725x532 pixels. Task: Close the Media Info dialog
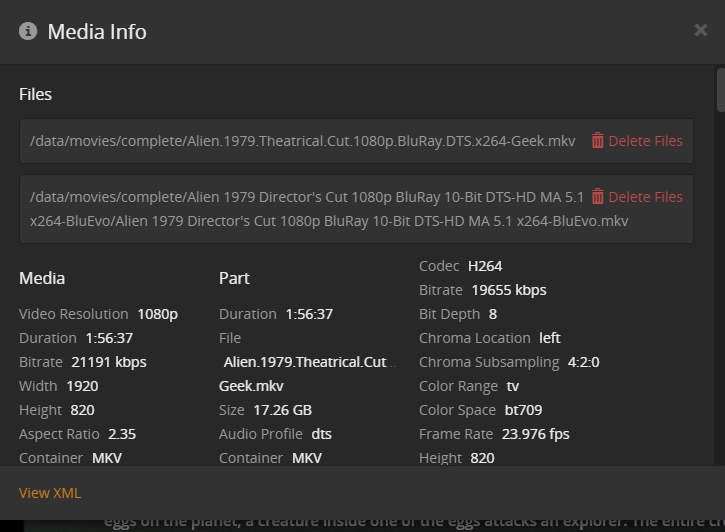(700, 30)
